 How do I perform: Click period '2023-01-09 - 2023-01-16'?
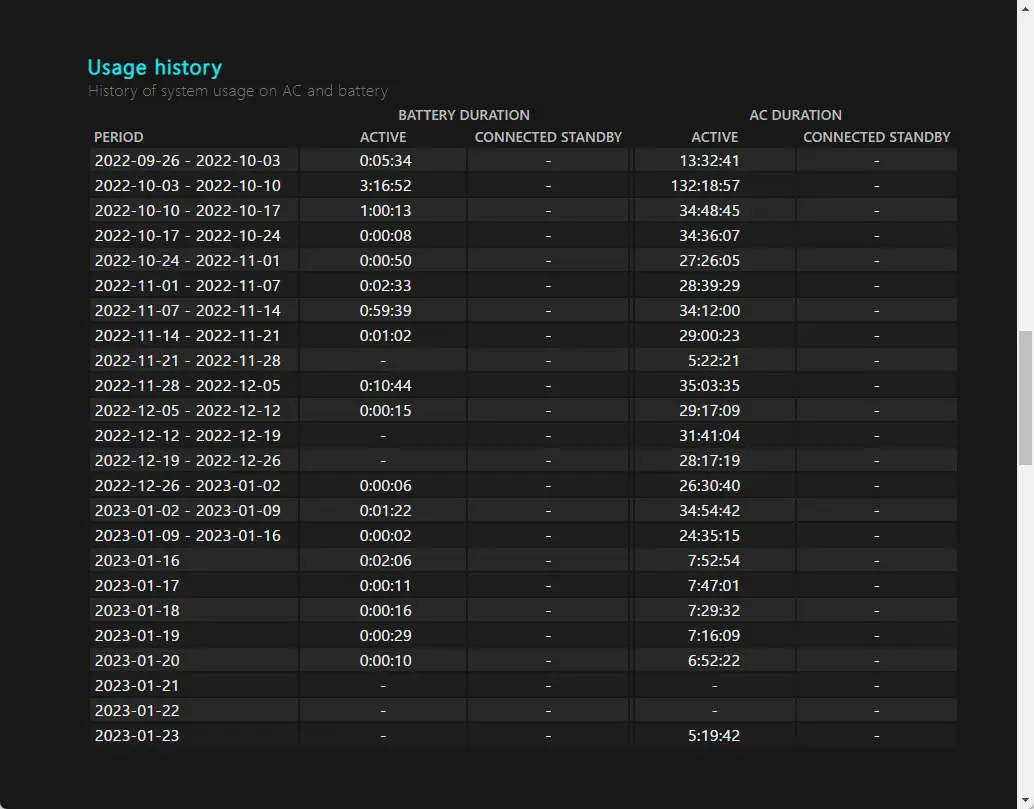[x=187, y=536]
